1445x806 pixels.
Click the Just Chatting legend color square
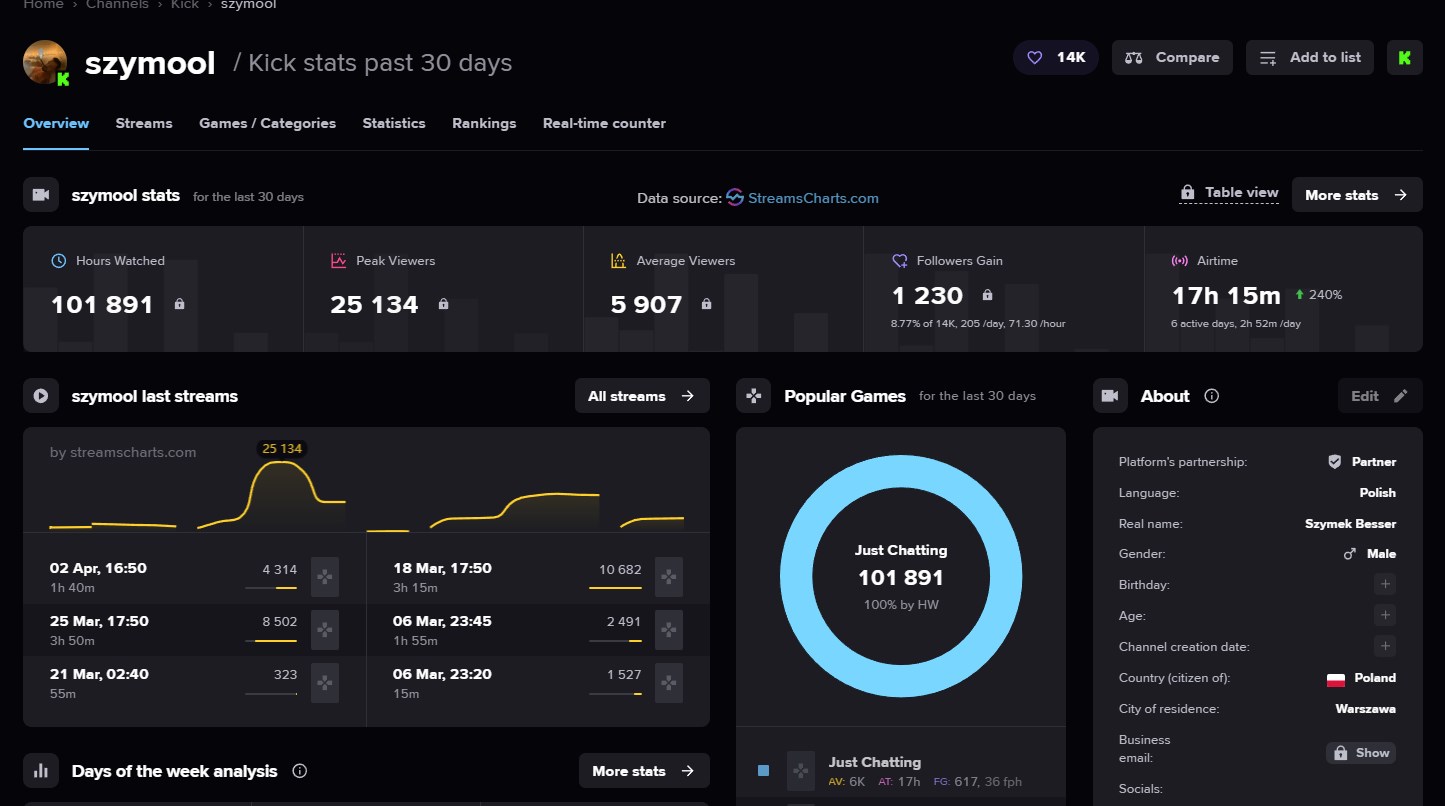(x=764, y=771)
